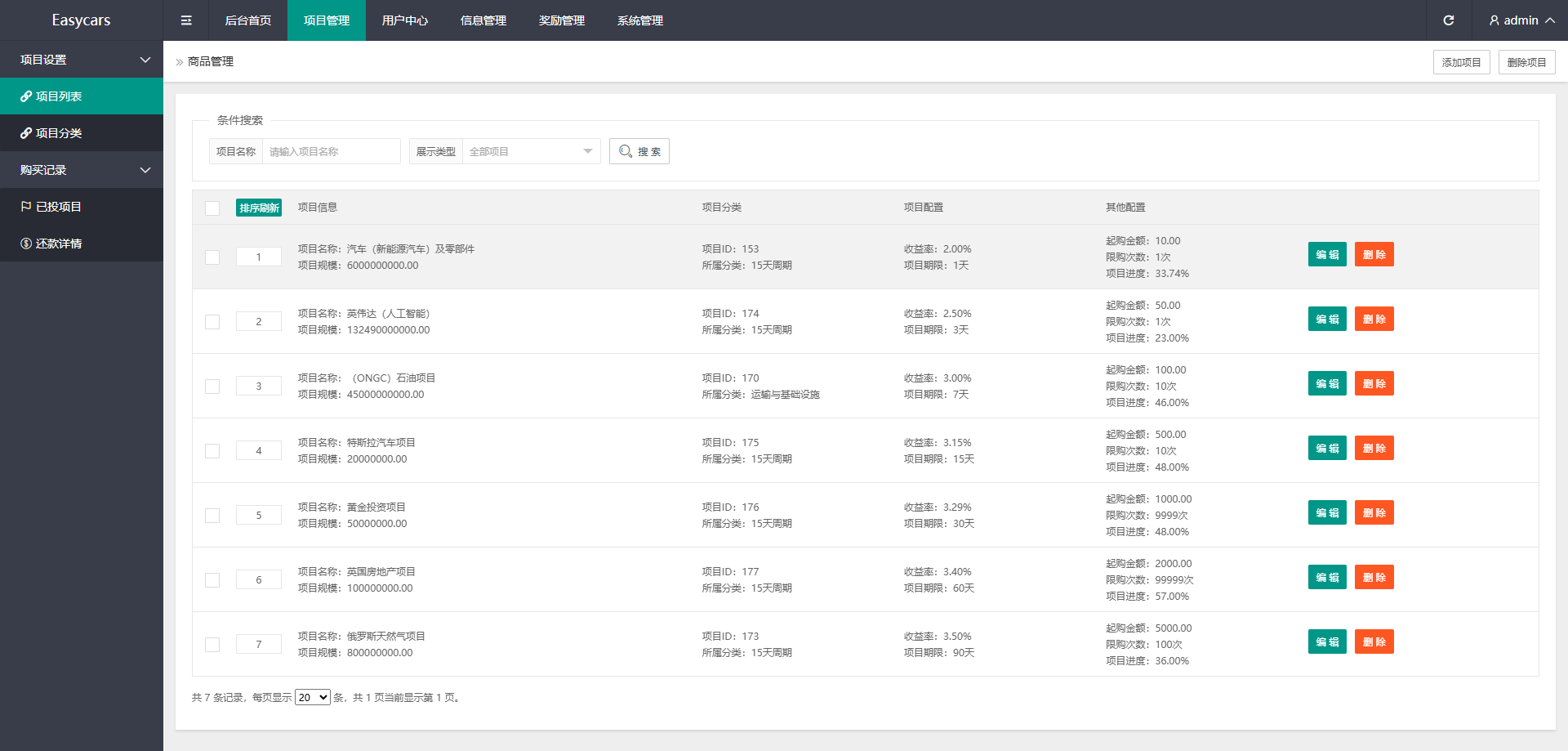Open the 系统管理 top menu
The image size is (1568, 751).
click(639, 20)
